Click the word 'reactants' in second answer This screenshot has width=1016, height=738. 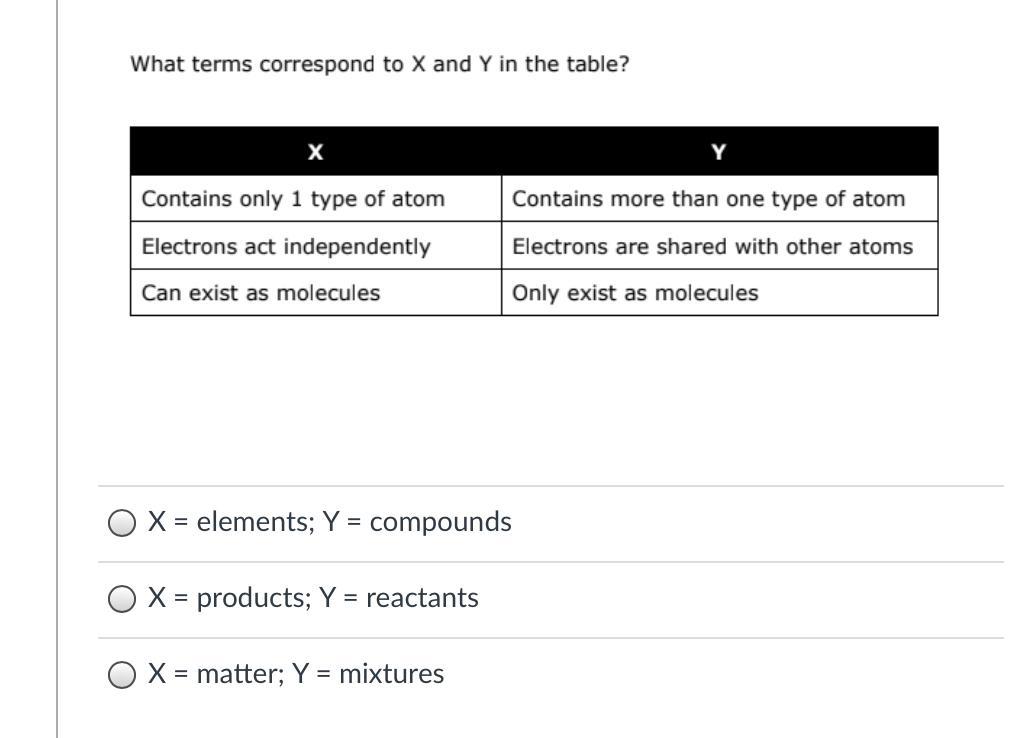click(422, 598)
